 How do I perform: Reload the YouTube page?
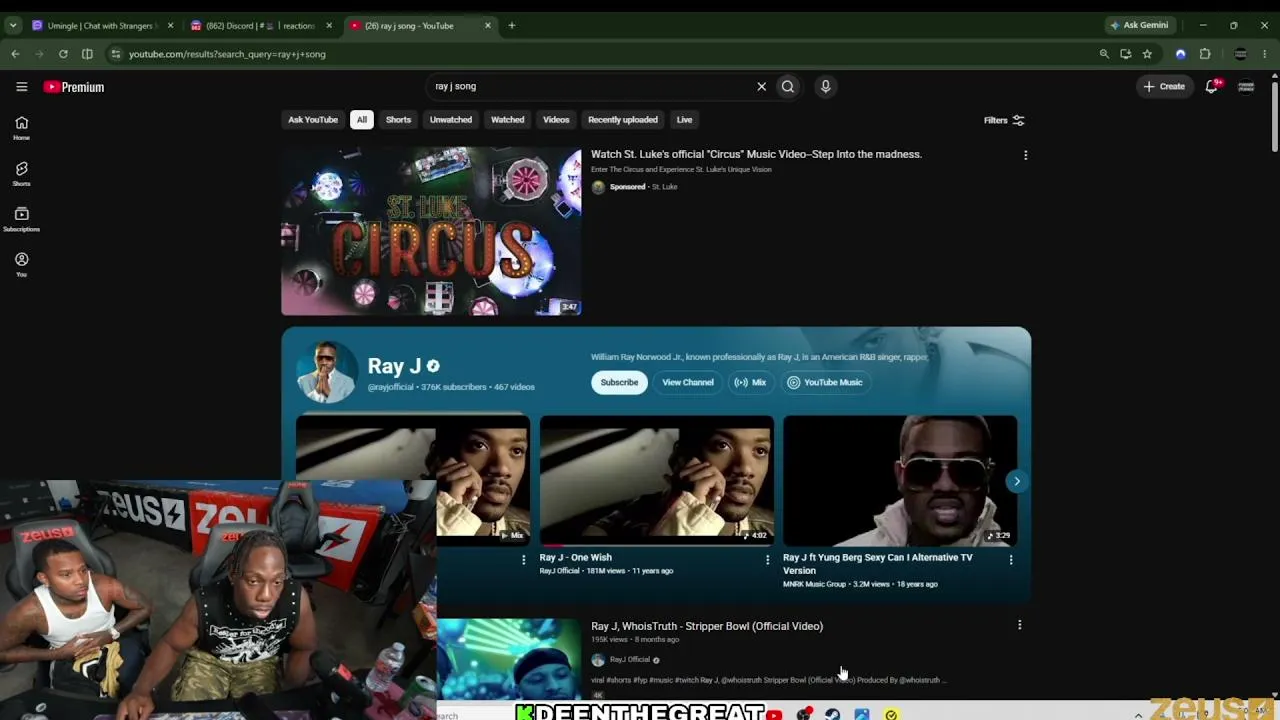coord(63,54)
